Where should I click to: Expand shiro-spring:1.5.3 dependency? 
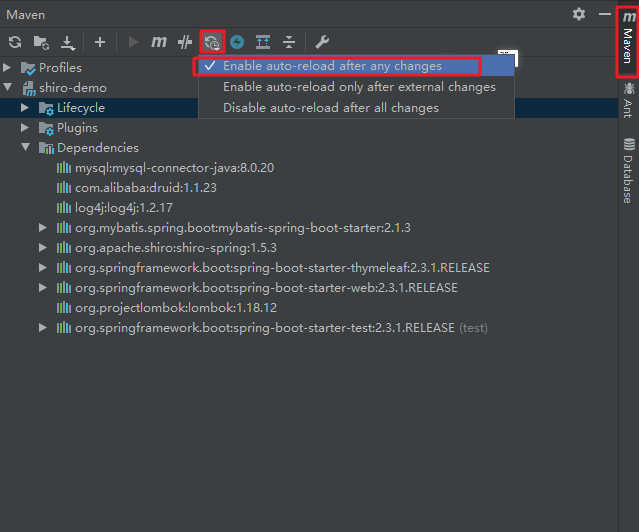pyautogui.click(x=43, y=247)
